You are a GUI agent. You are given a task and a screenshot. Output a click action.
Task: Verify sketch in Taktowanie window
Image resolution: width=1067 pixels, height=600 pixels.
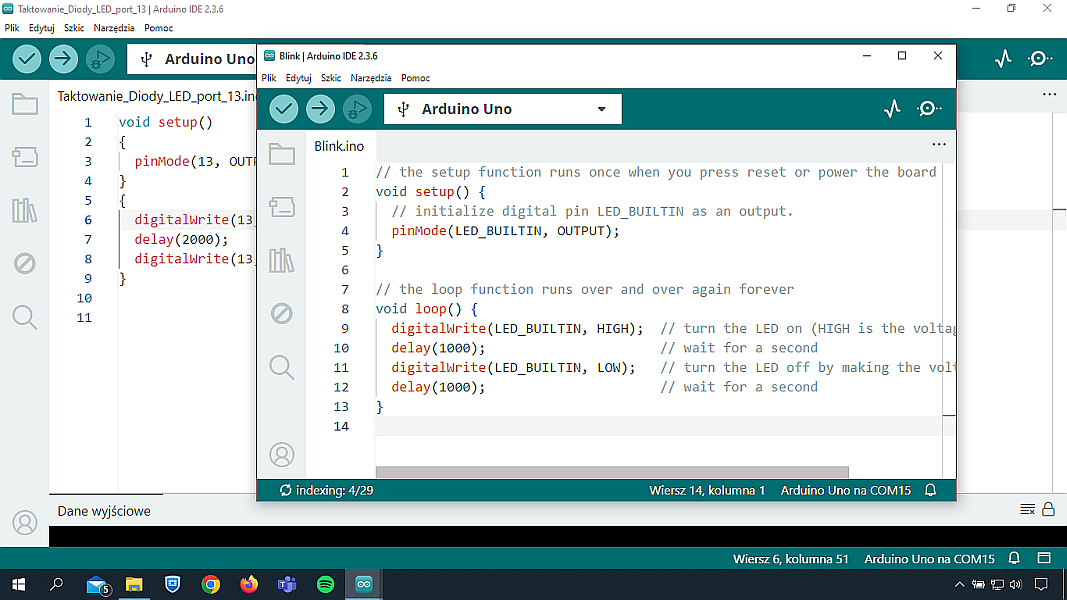coord(27,59)
